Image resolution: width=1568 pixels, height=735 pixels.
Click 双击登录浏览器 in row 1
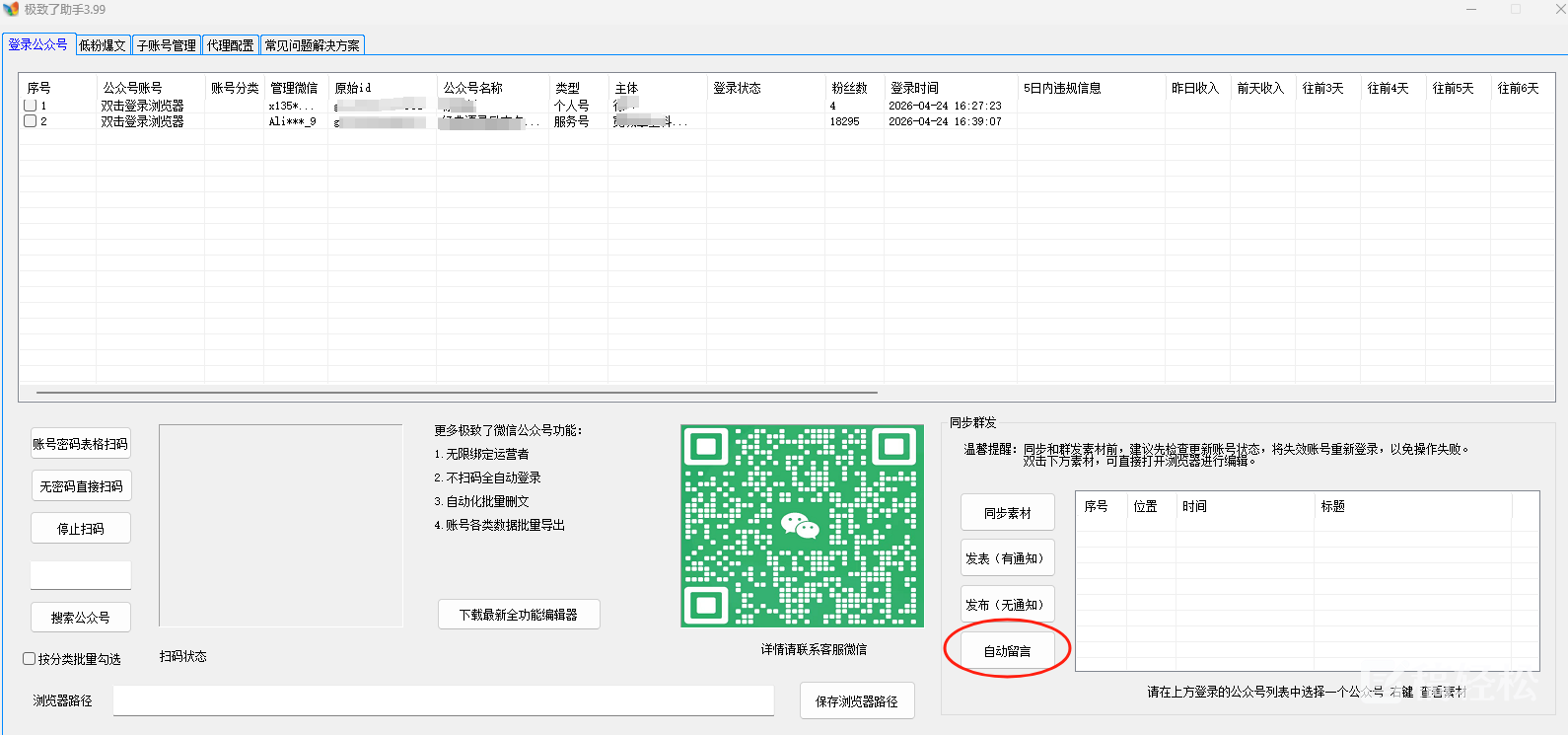142,106
